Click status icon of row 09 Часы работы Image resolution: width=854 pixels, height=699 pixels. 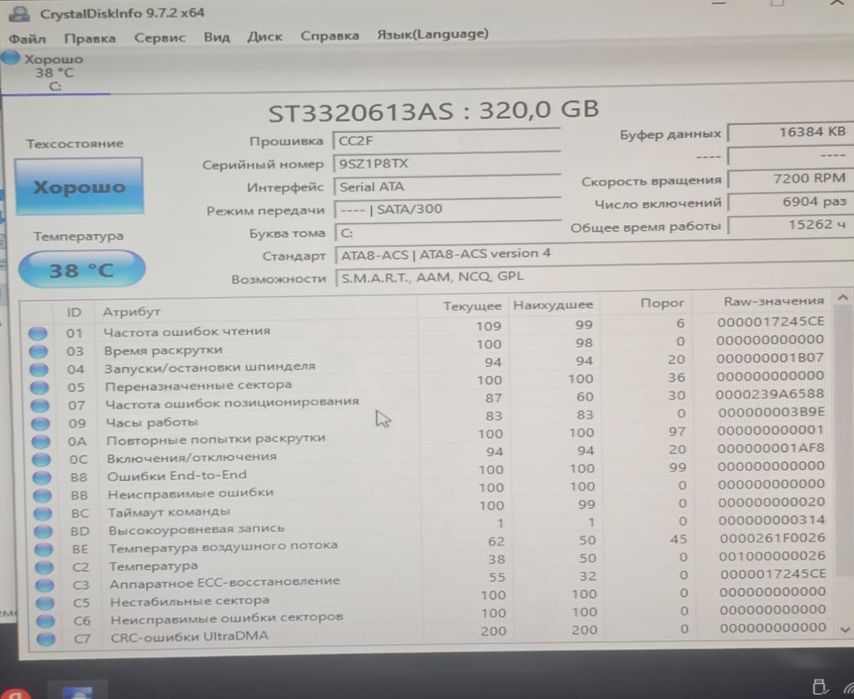40,423
